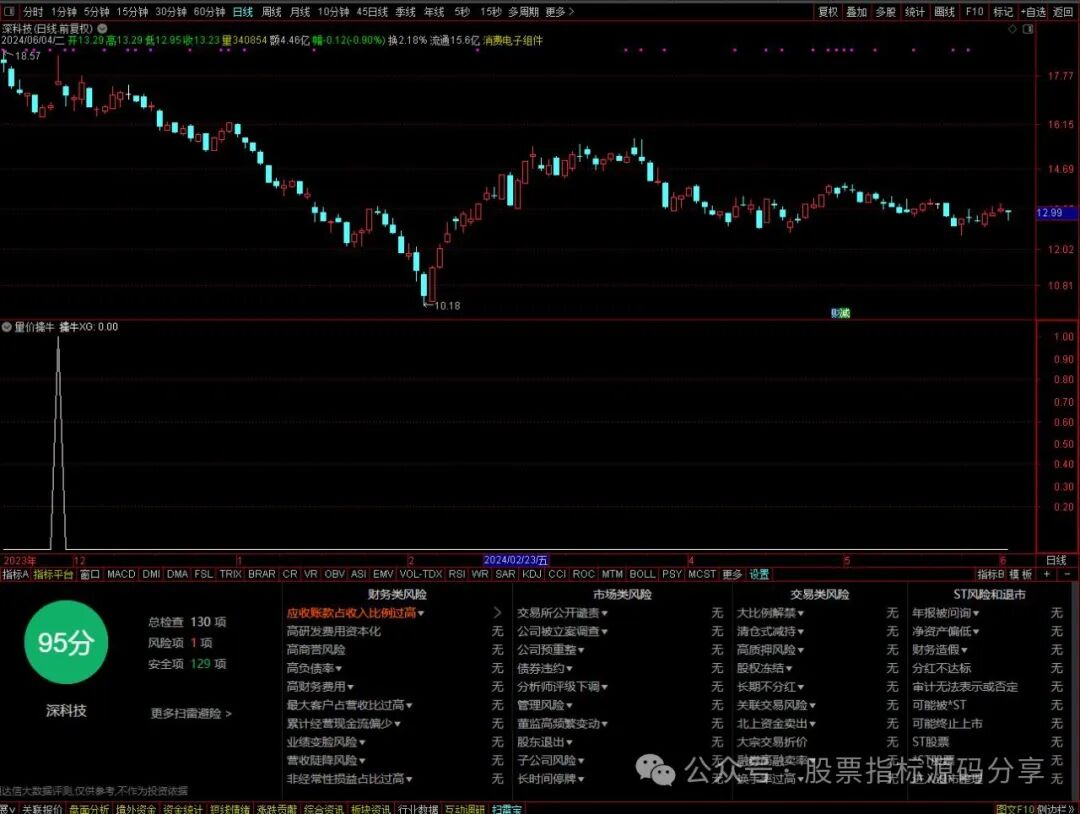Click the 统计 statistics button
1080x814 pixels.
pyautogui.click(x=915, y=12)
